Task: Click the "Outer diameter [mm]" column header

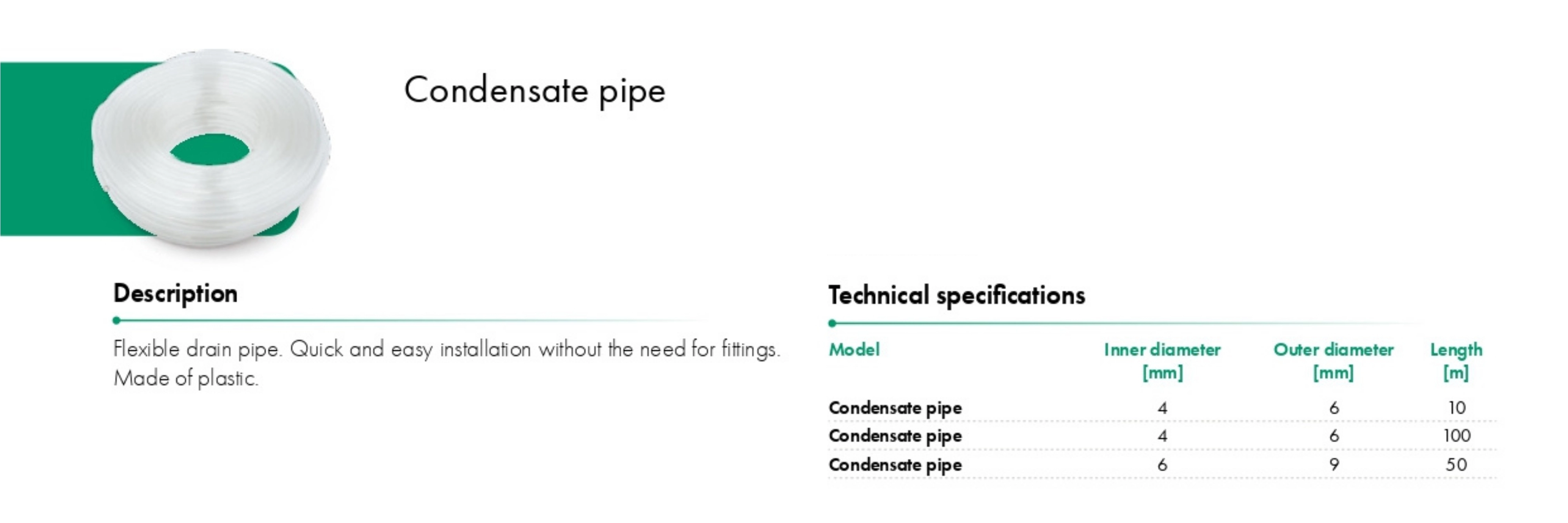Action: coord(1333,360)
